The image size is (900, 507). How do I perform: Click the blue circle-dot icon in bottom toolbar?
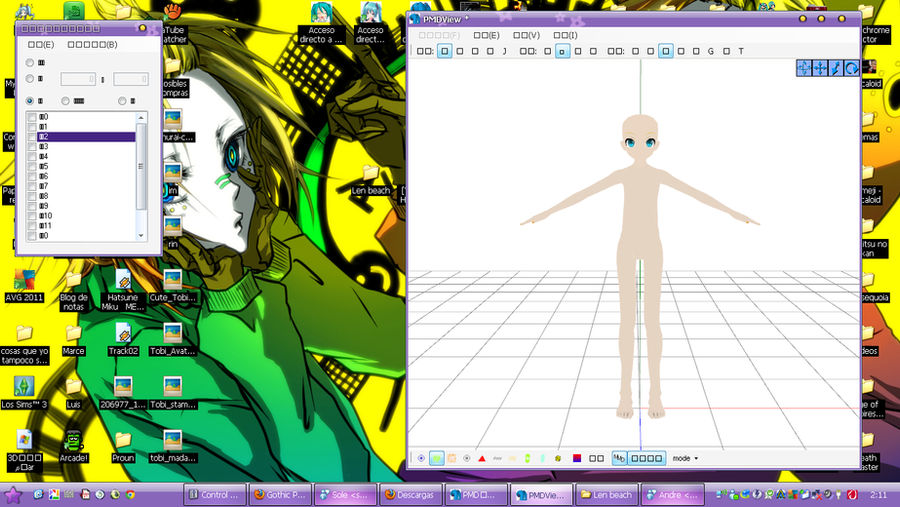coord(421,458)
